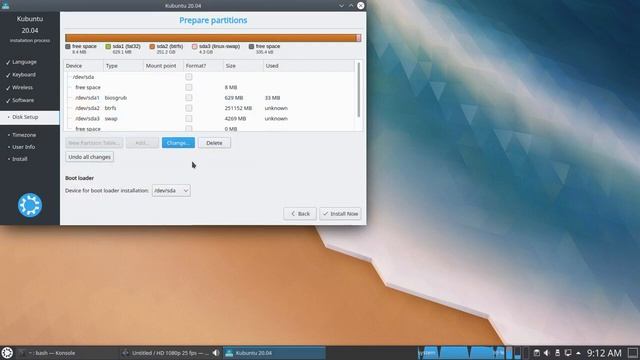This screenshot has width=640, height=360.
Task: Click the Show Desktop button at the taskbar end
Action: click(x=633, y=353)
